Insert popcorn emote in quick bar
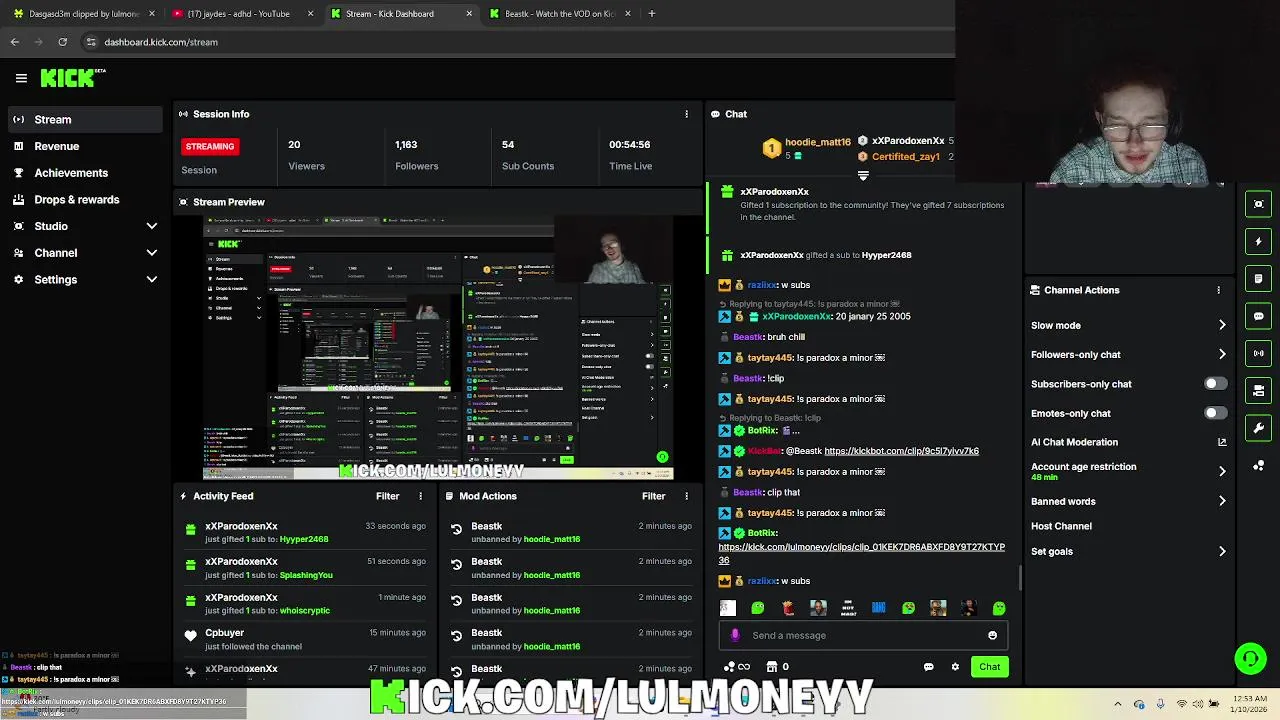The image size is (1280, 720). click(x=788, y=608)
